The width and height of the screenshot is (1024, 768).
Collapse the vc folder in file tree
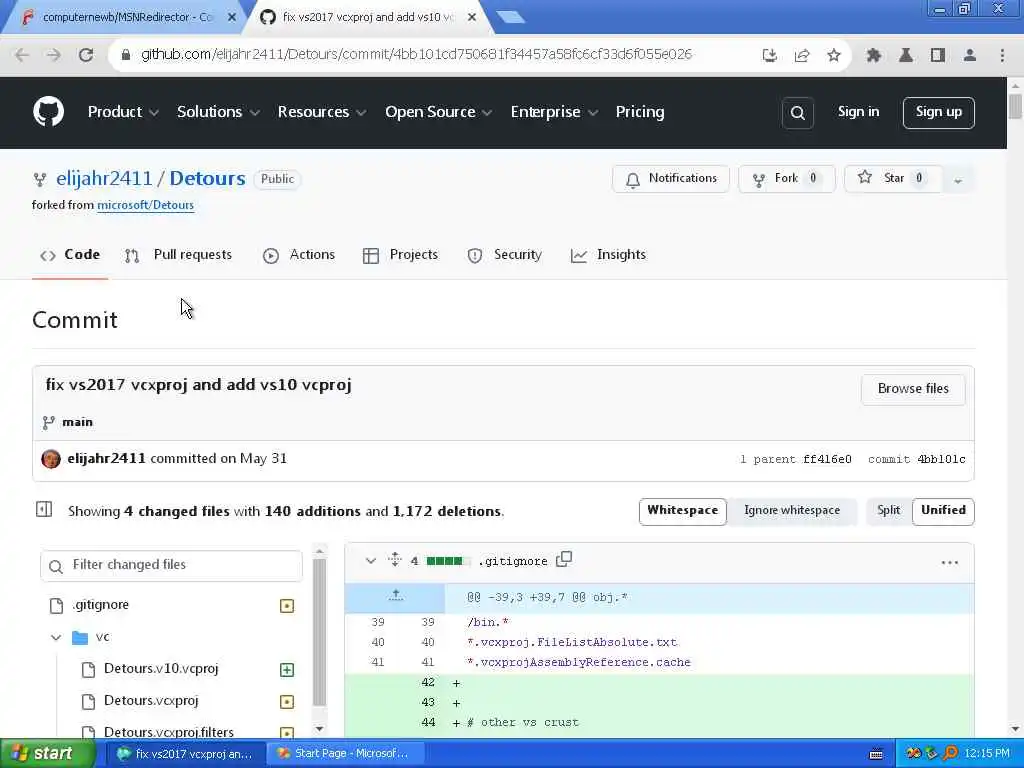click(56, 637)
